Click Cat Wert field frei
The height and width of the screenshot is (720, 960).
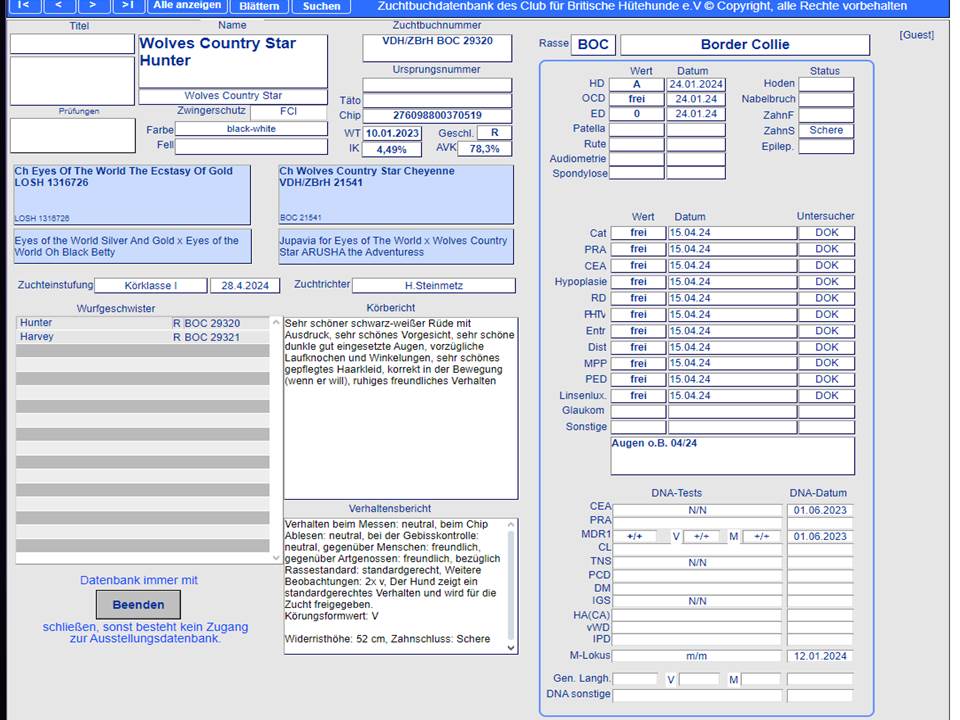(638, 233)
